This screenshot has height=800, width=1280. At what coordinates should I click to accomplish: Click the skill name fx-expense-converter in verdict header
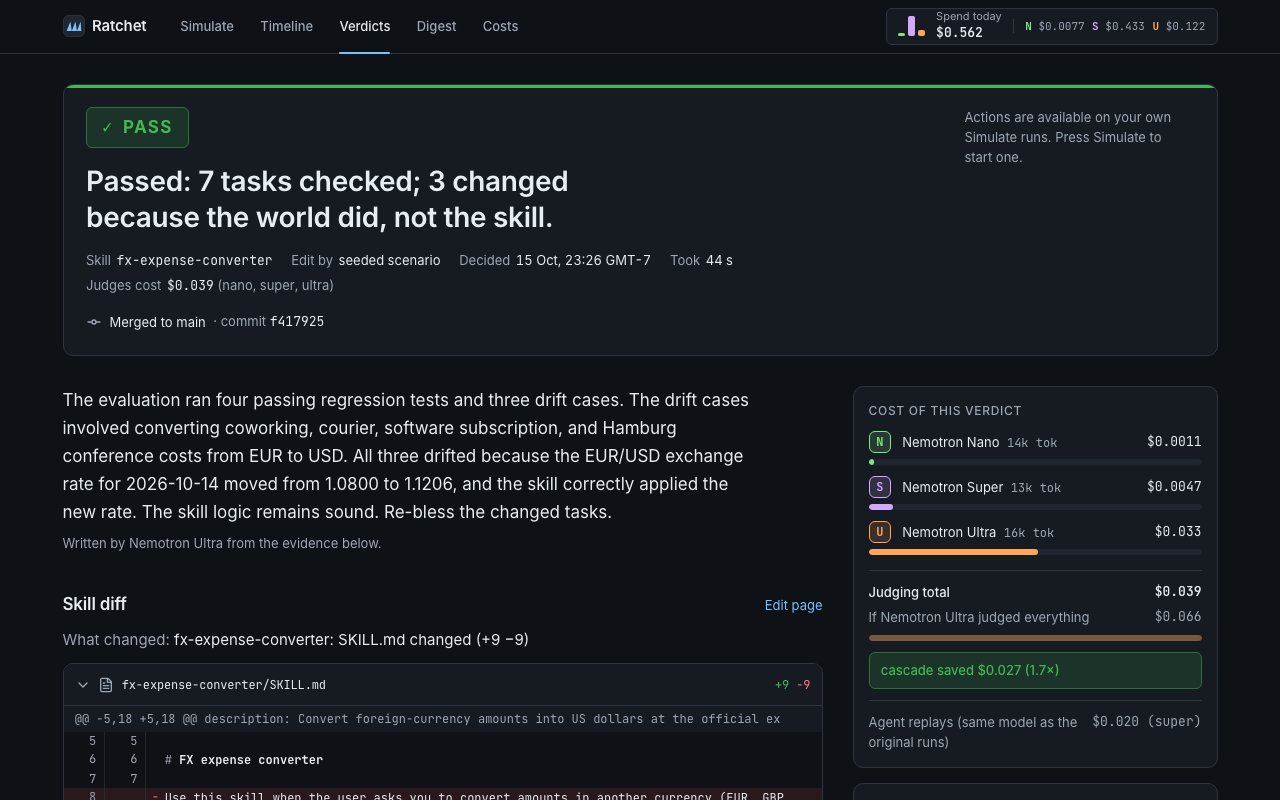194,260
